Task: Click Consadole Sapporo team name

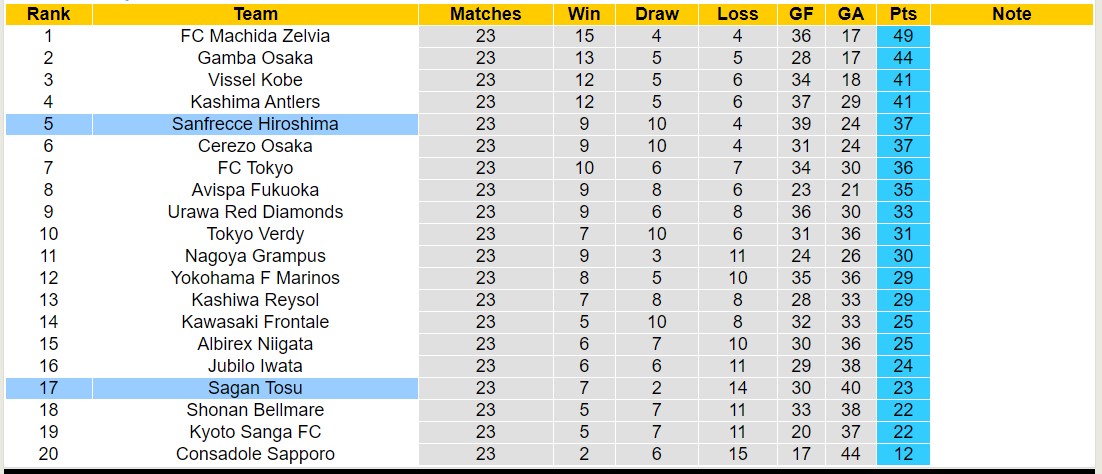Action: click(255, 454)
